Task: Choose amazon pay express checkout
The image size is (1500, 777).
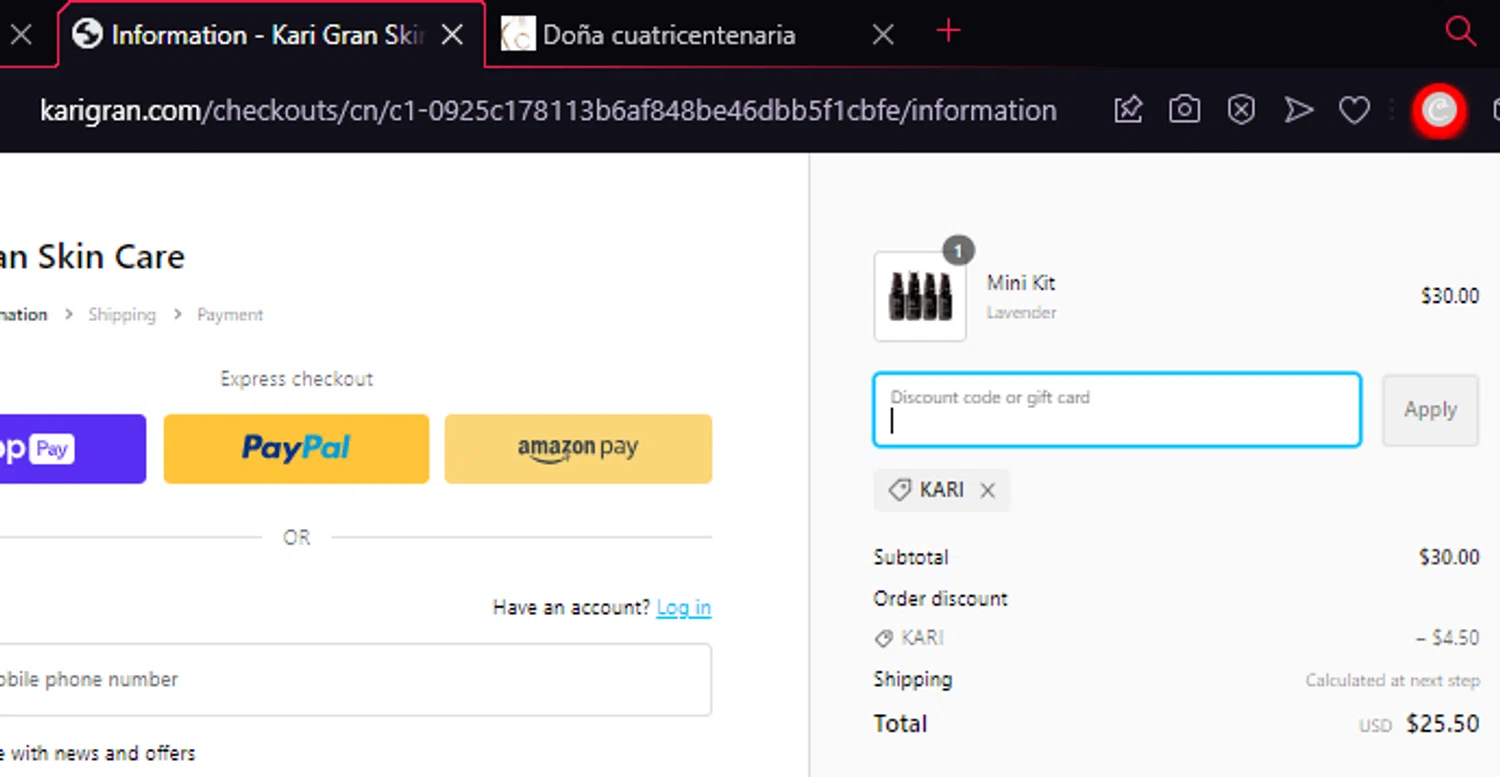Action: click(x=578, y=449)
